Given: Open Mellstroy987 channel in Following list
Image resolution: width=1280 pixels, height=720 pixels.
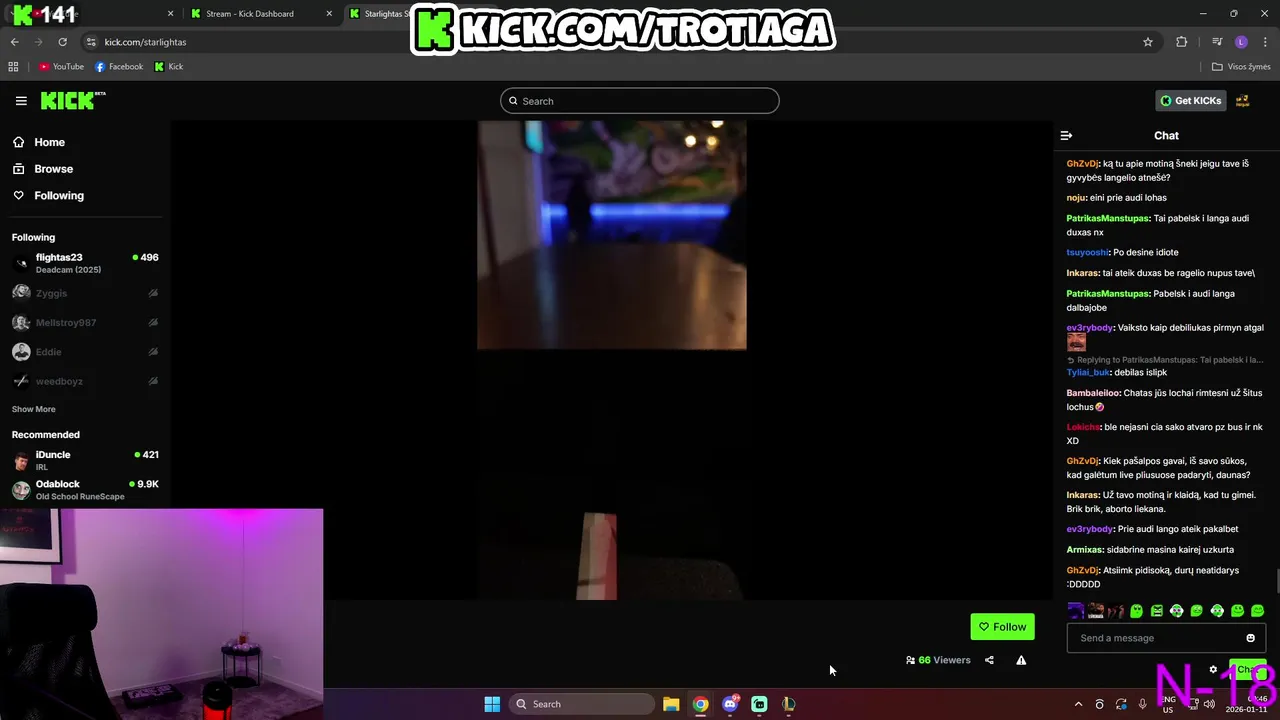Looking at the screenshot, I should [85, 322].
